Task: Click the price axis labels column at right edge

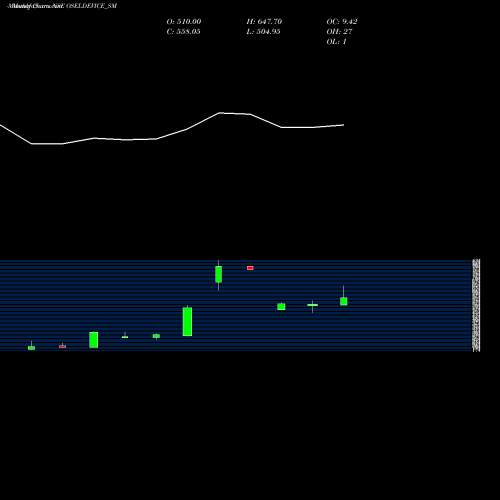Action: [x=476, y=305]
